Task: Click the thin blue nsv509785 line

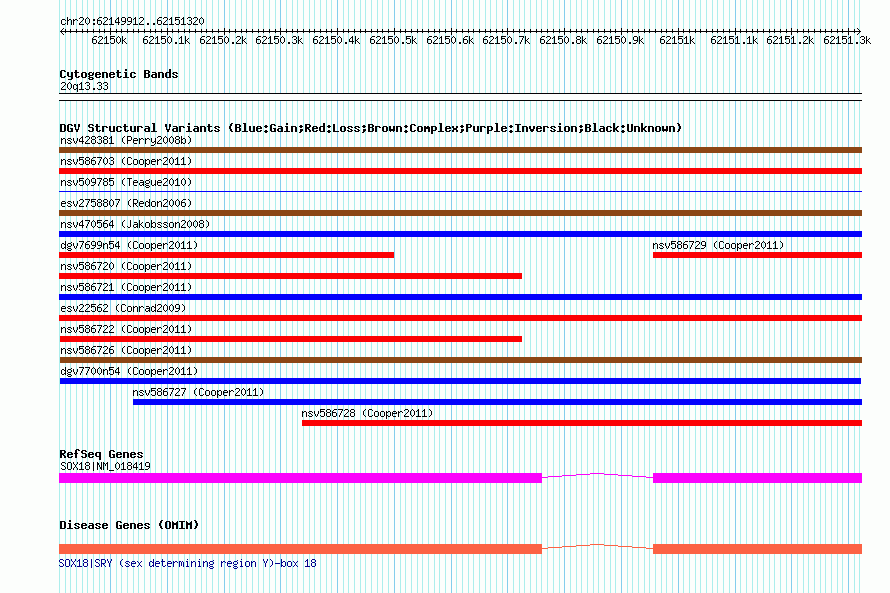Action: (460, 192)
